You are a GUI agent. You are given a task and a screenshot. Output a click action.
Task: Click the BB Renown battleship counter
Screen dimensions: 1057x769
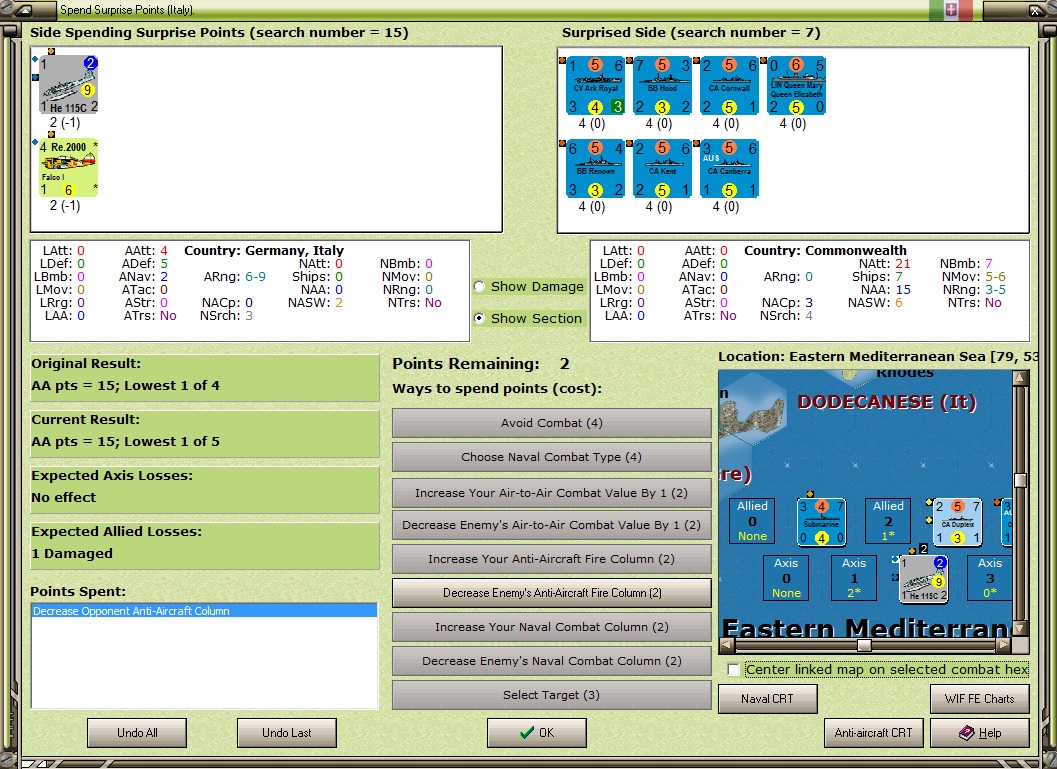click(596, 168)
